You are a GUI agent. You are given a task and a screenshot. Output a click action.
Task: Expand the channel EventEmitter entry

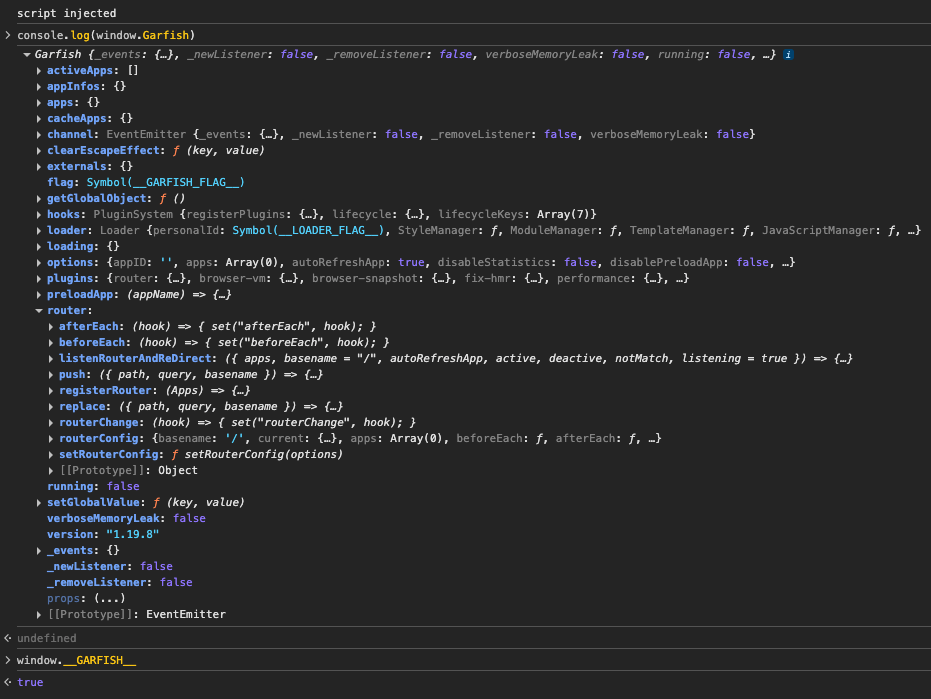pyautogui.click(x=39, y=135)
